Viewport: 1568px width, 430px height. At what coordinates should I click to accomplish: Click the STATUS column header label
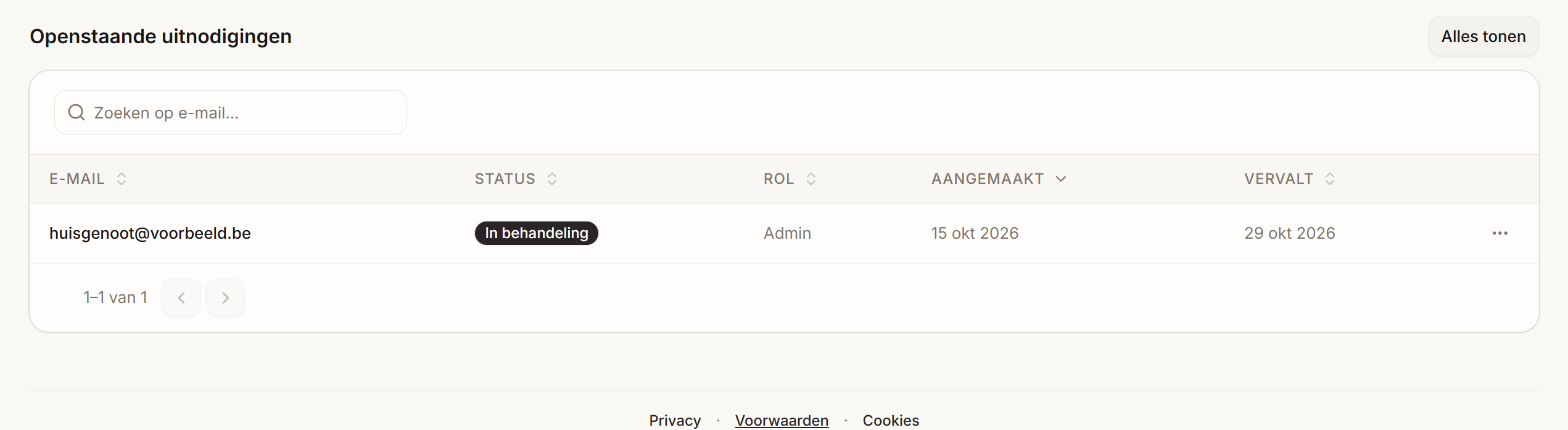tap(505, 179)
